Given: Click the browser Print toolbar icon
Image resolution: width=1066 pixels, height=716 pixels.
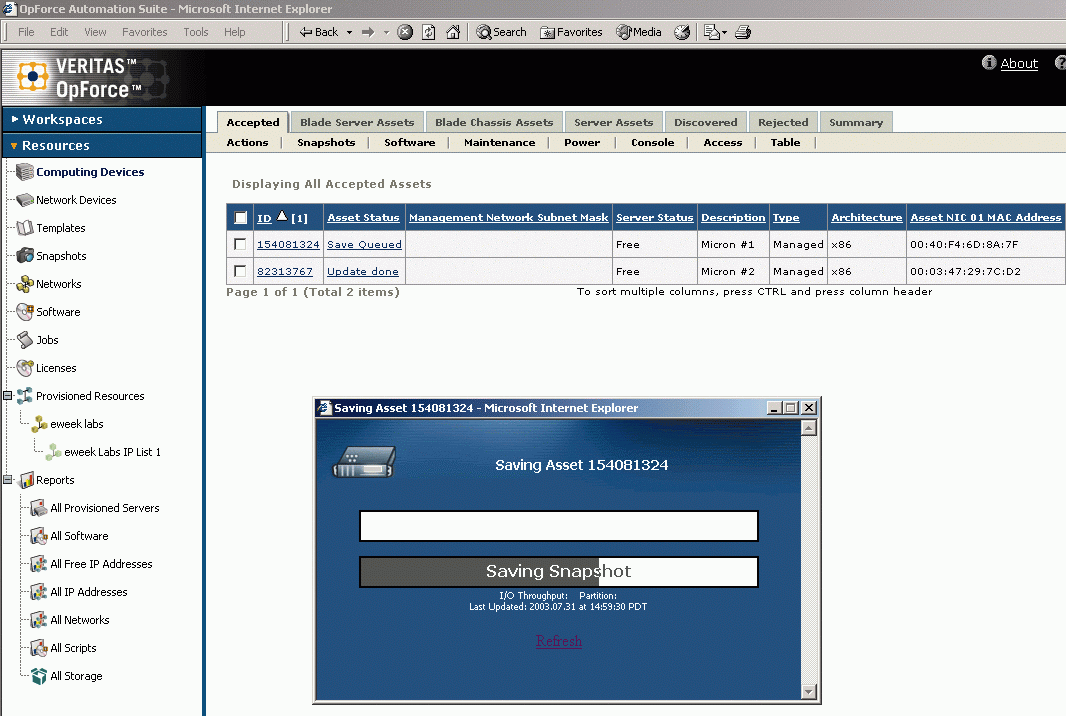Looking at the screenshot, I should [x=743, y=32].
